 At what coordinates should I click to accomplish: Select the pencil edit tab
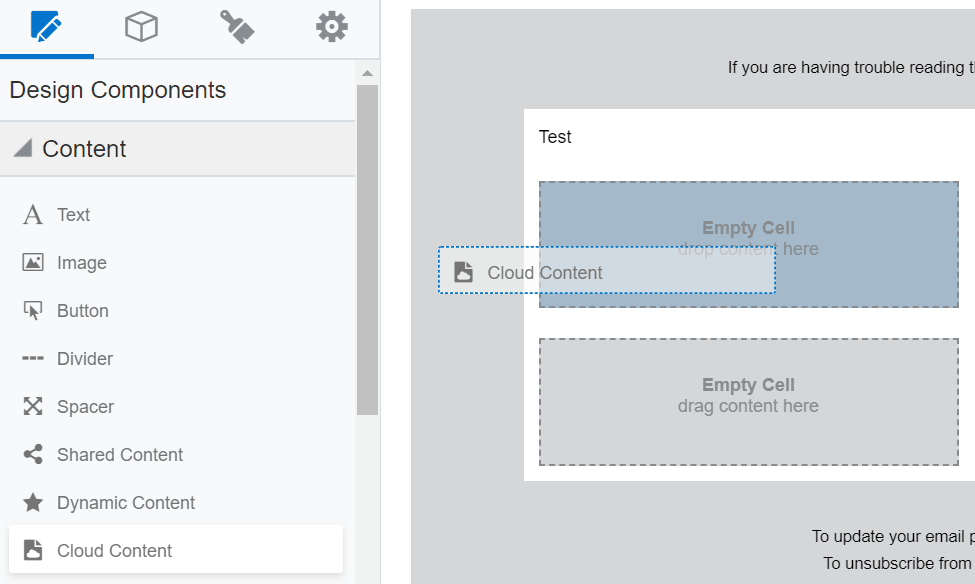[x=46, y=27]
